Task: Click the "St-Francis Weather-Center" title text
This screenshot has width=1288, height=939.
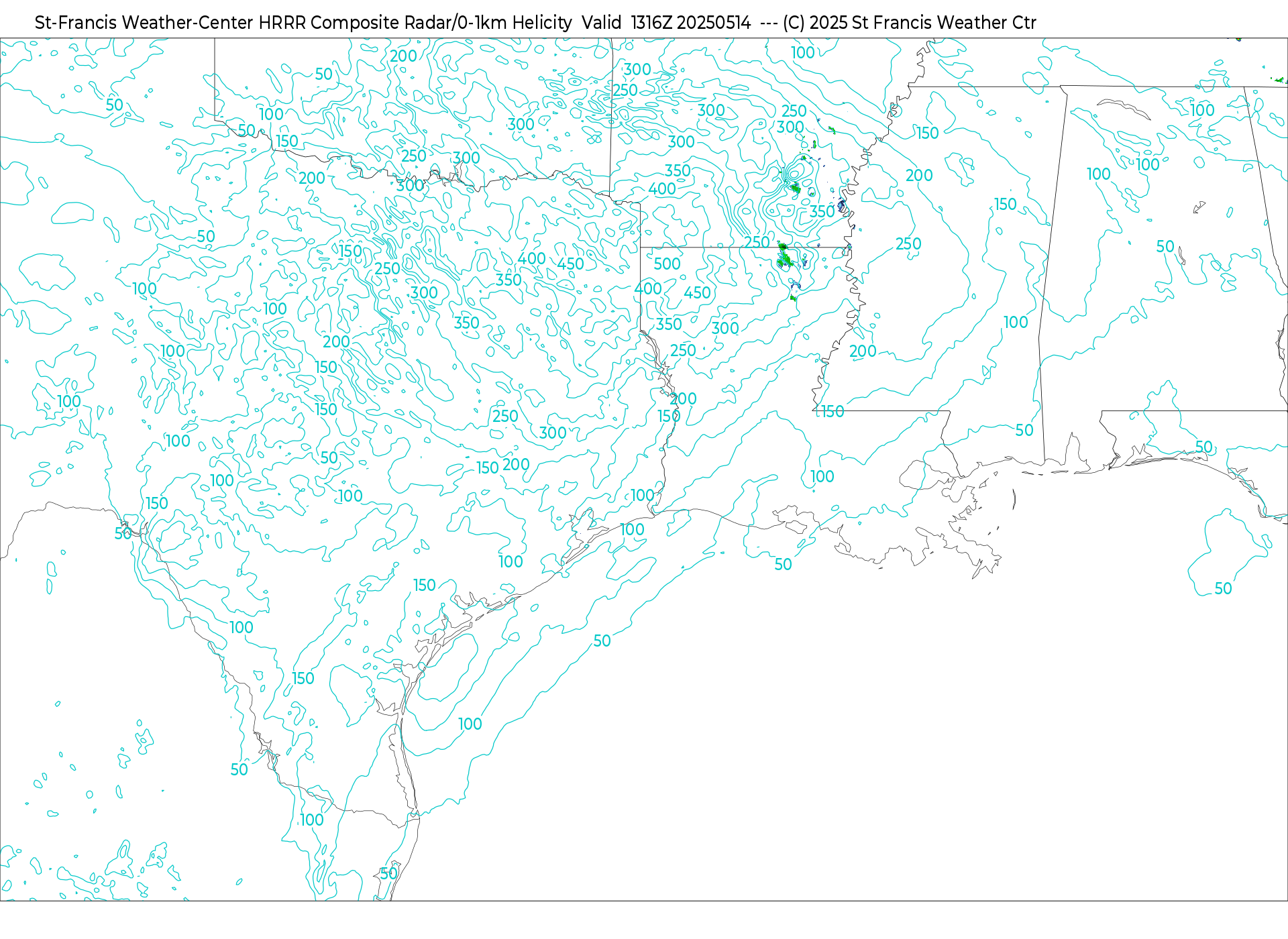Action: click(144, 23)
